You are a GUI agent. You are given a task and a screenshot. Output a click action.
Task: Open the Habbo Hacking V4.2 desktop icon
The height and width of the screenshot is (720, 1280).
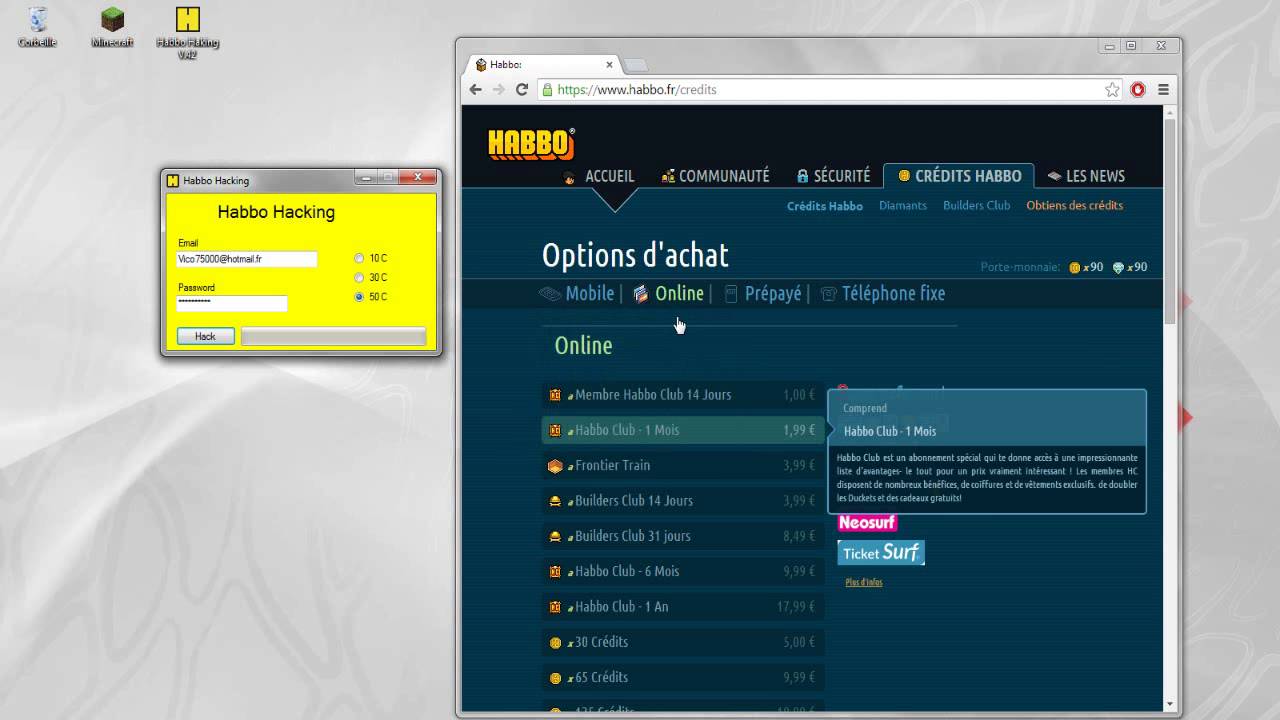click(187, 32)
